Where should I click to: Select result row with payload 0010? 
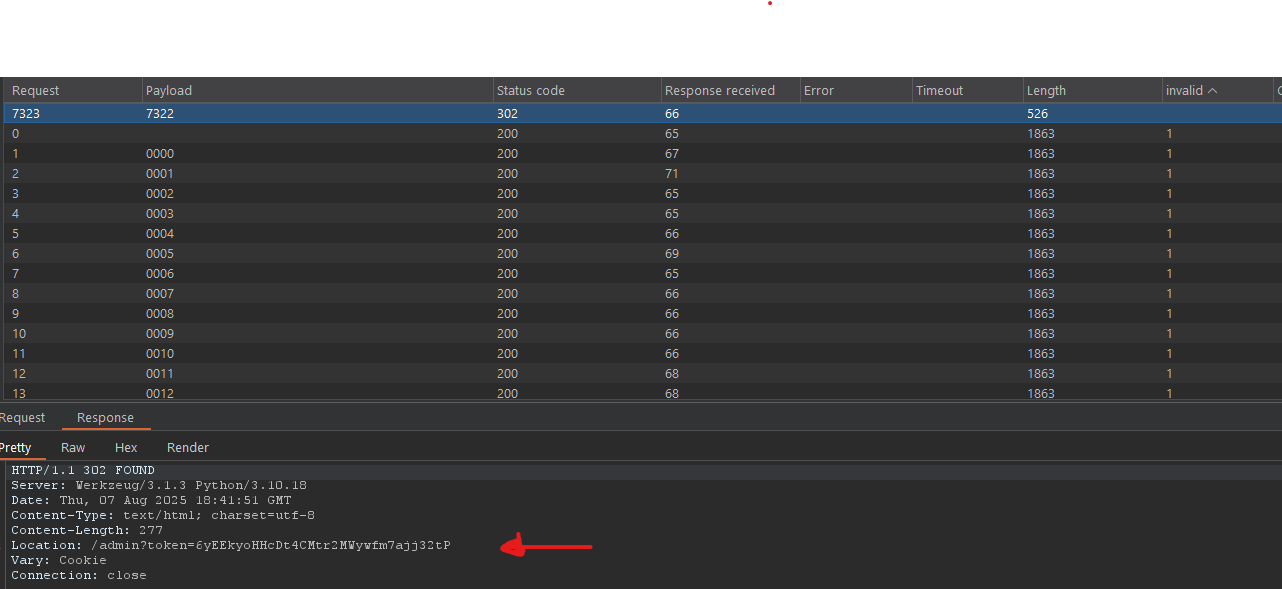(x=160, y=354)
